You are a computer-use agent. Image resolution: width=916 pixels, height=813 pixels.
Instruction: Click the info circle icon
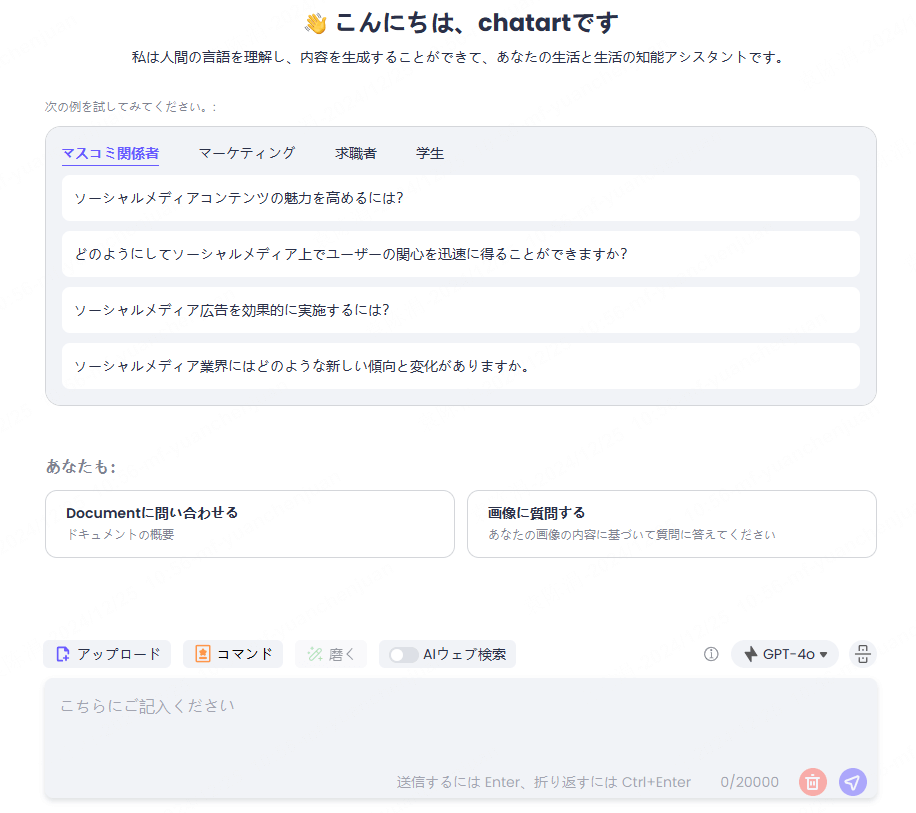click(711, 654)
